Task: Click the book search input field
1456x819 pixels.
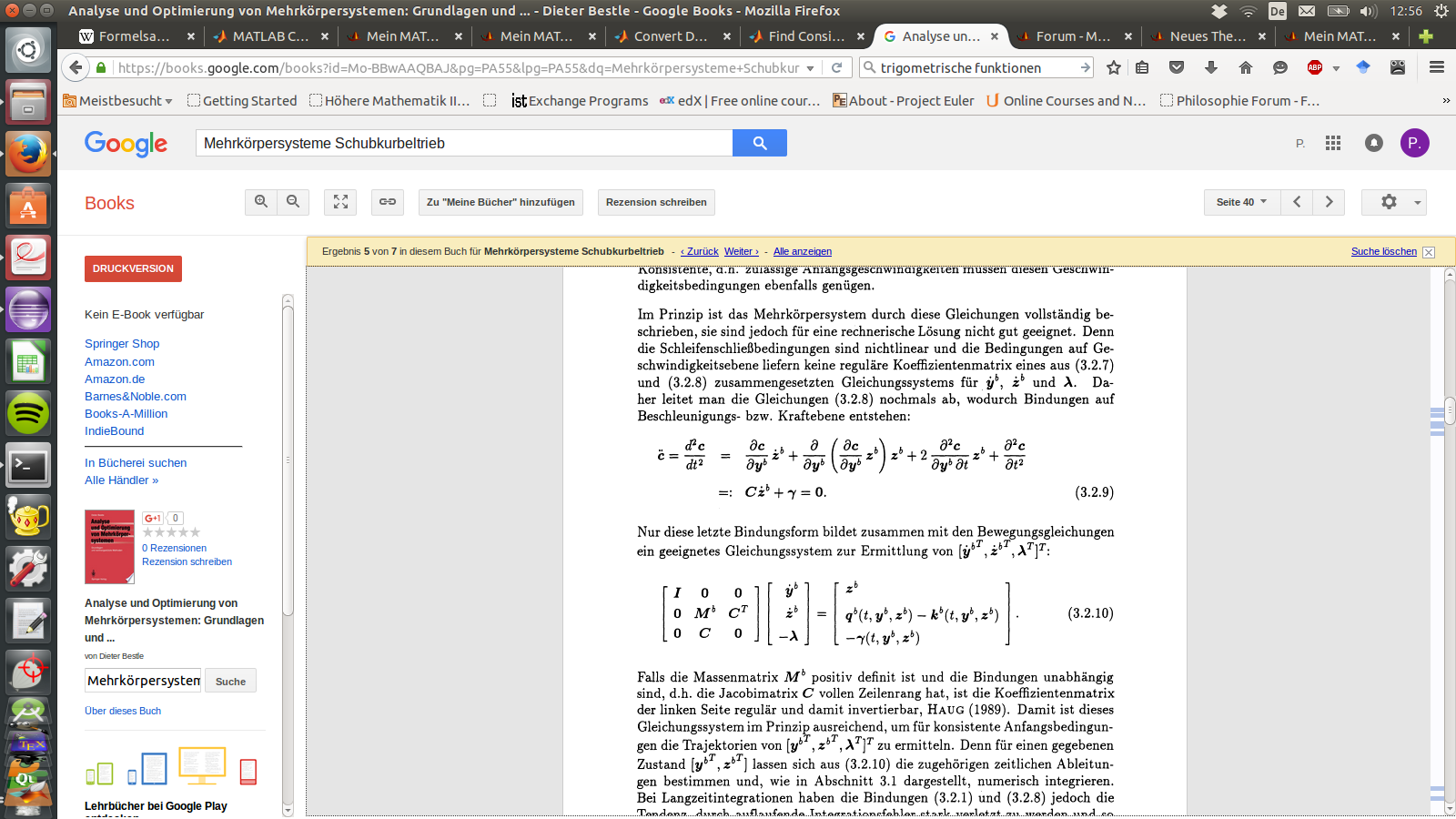Action: (x=144, y=681)
